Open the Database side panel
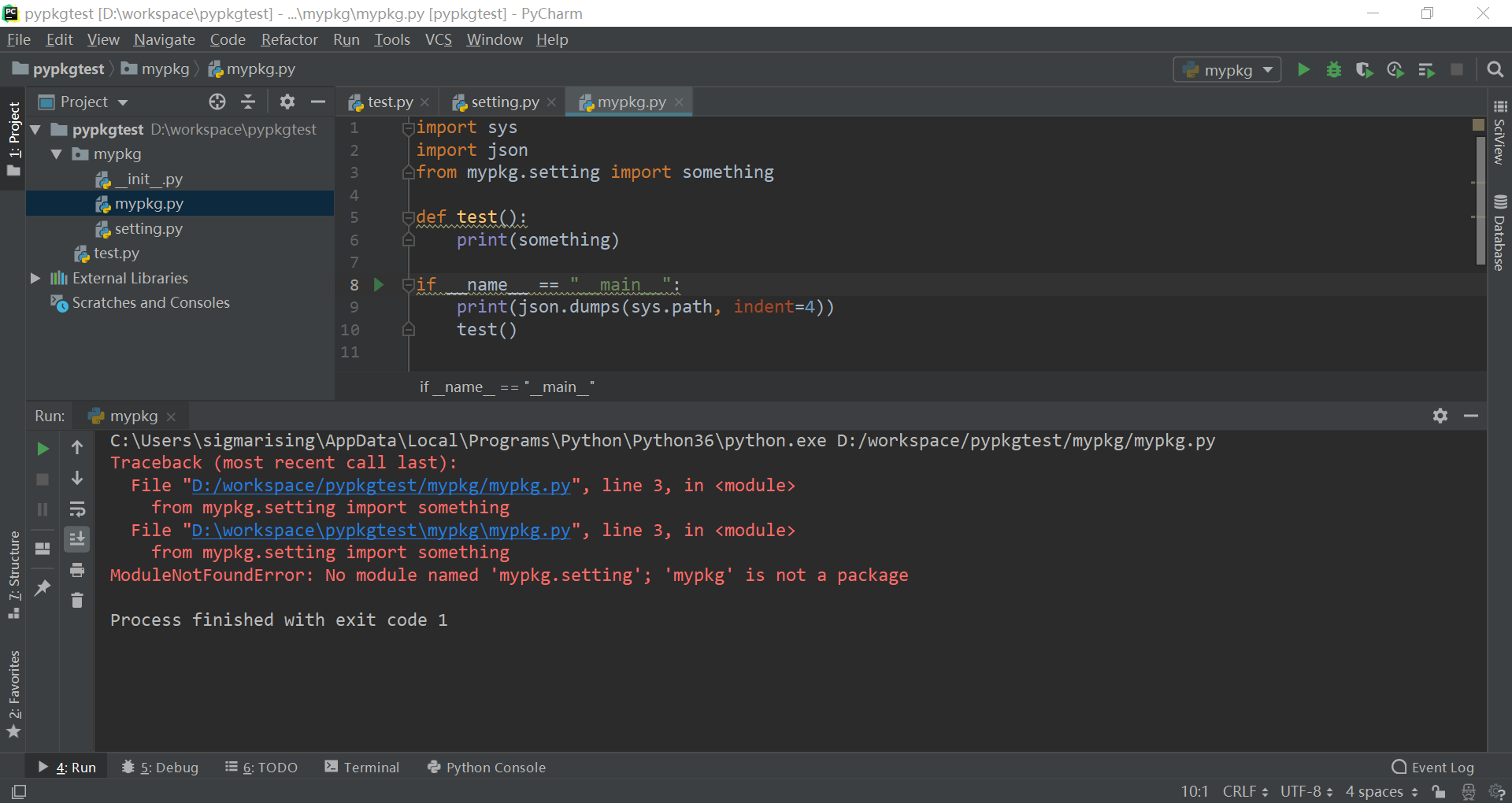 tap(1499, 233)
